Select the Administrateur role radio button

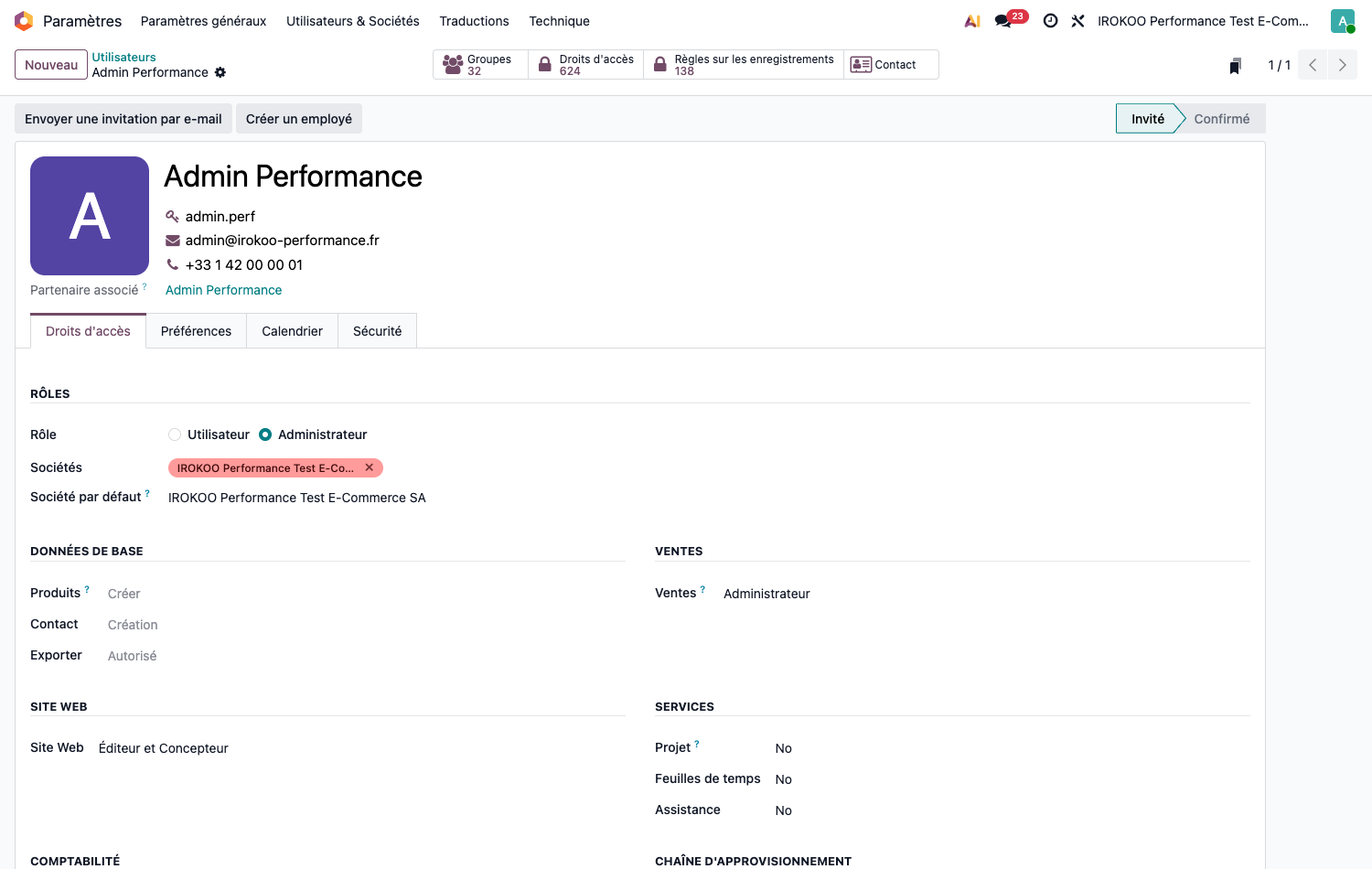pyautogui.click(x=265, y=434)
